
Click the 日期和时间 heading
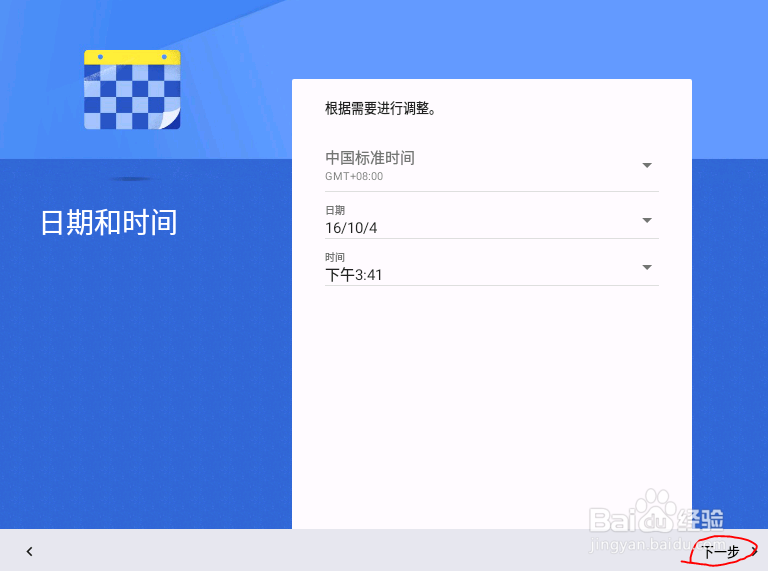tap(109, 222)
